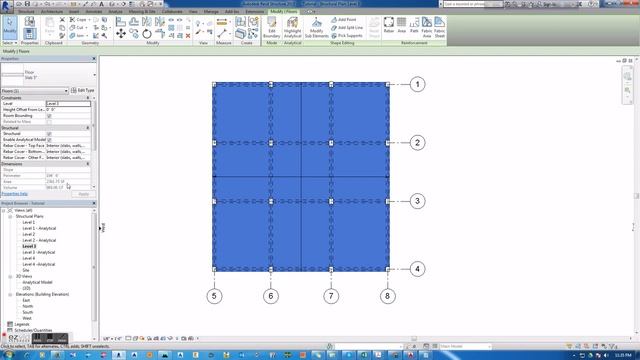Collapse the 3D Views tree node

pos(10,276)
